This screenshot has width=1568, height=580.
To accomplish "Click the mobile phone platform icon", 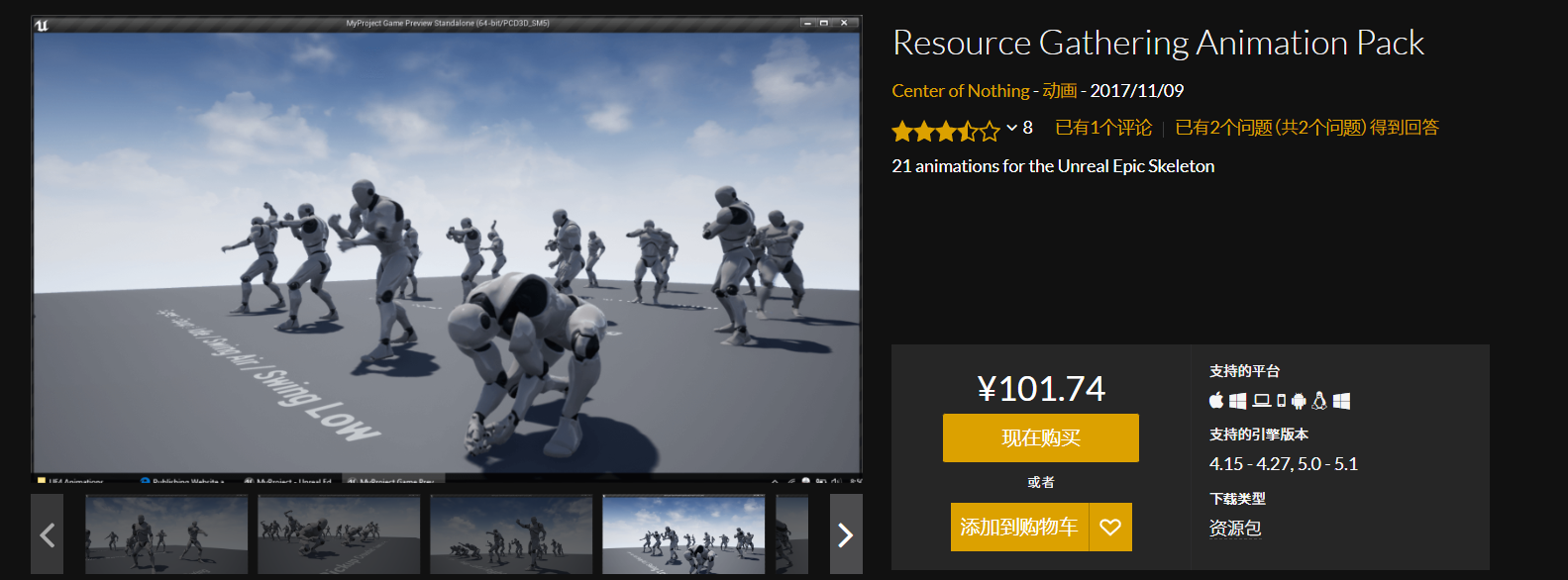I will tap(1282, 401).
